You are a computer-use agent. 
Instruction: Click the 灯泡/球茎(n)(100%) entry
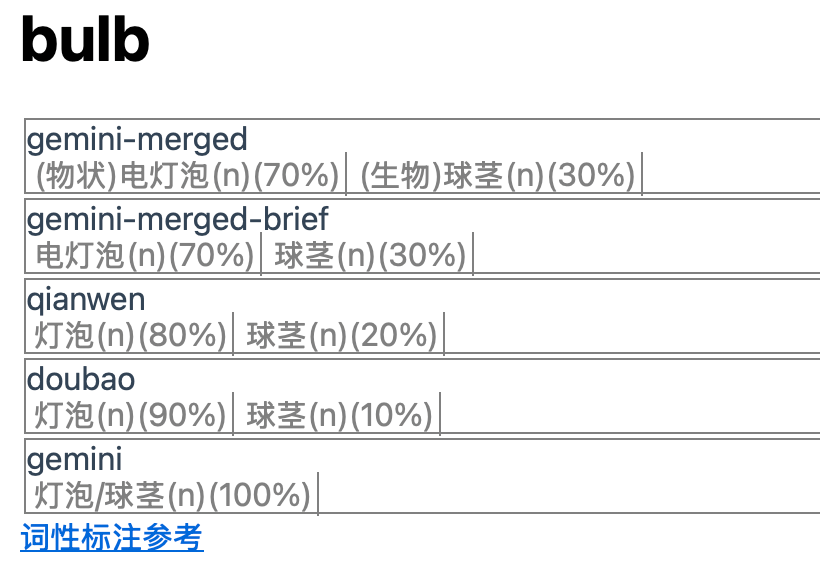click(173, 495)
